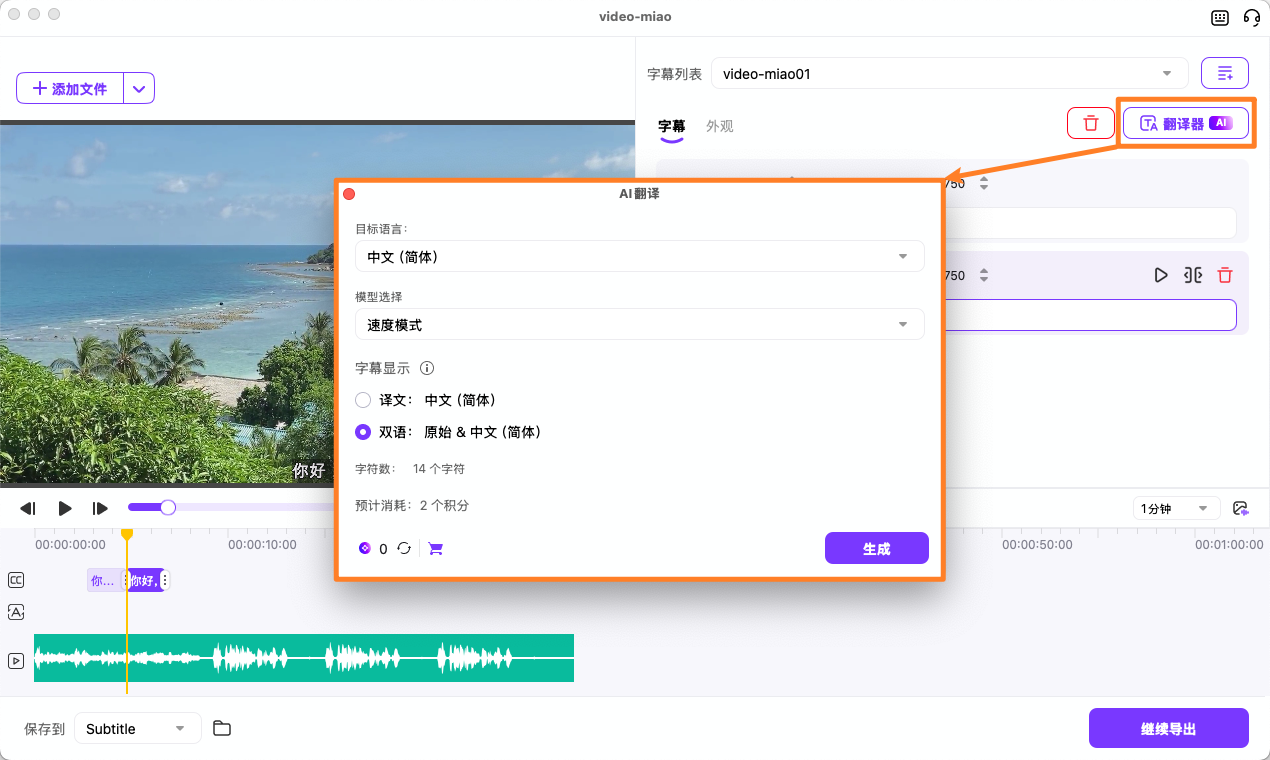Screen dimensions: 1270x760
Task: Split the subtitle with the split icon
Action: click(x=1192, y=274)
